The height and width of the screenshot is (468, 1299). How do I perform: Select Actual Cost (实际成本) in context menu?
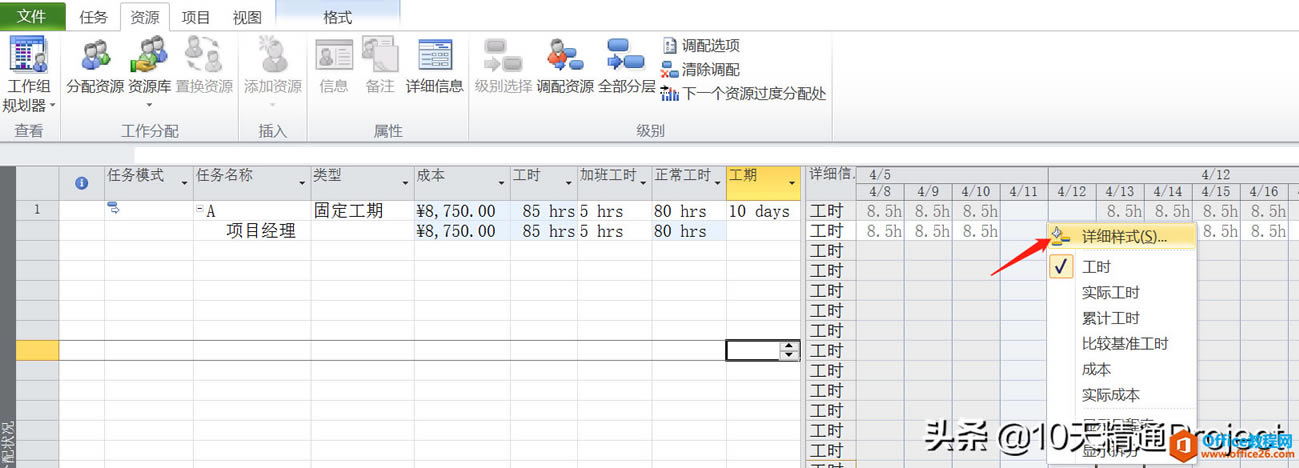[1120, 395]
